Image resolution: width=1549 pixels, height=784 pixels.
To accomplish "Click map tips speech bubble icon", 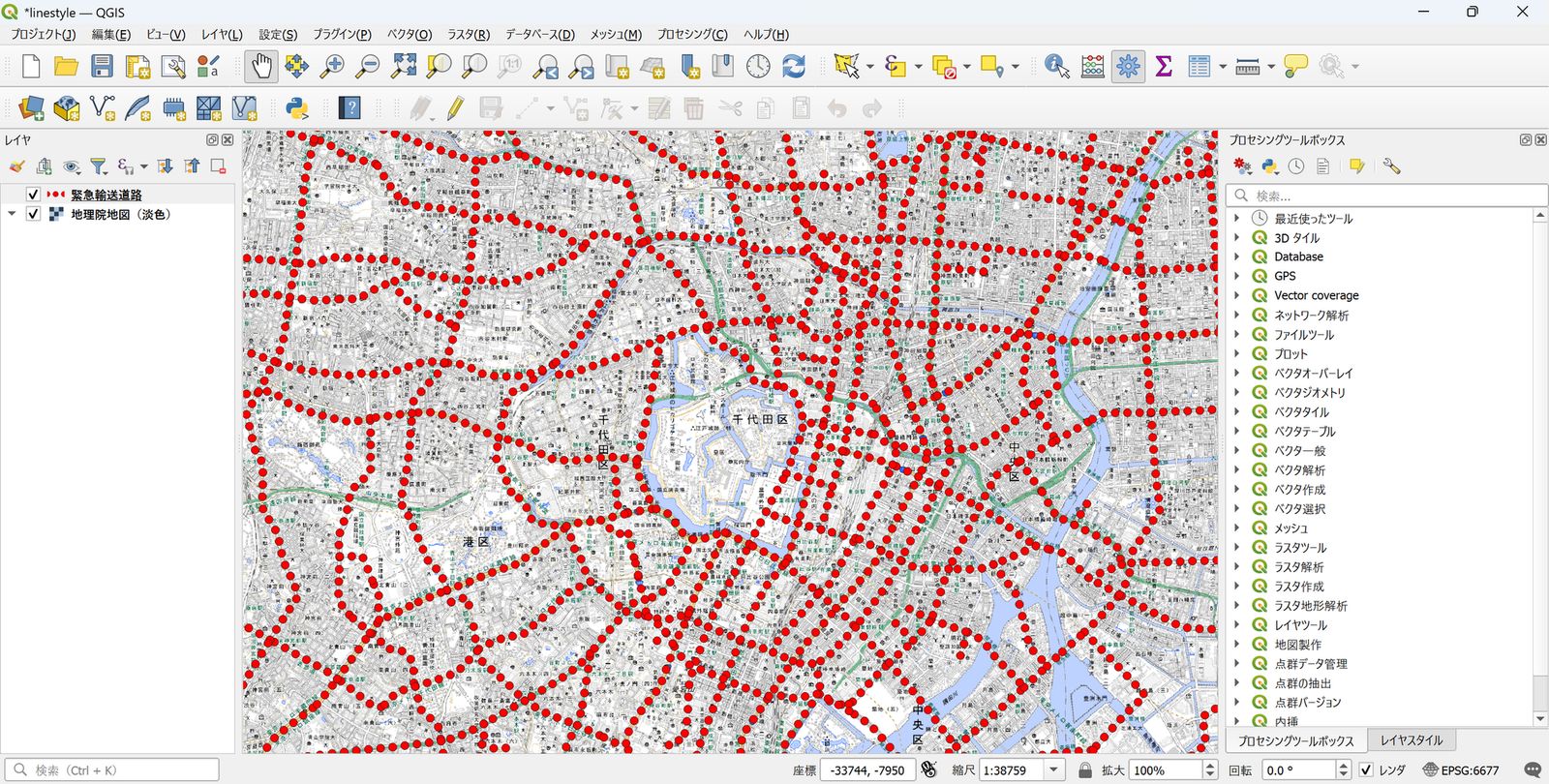I will (x=1295, y=66).
